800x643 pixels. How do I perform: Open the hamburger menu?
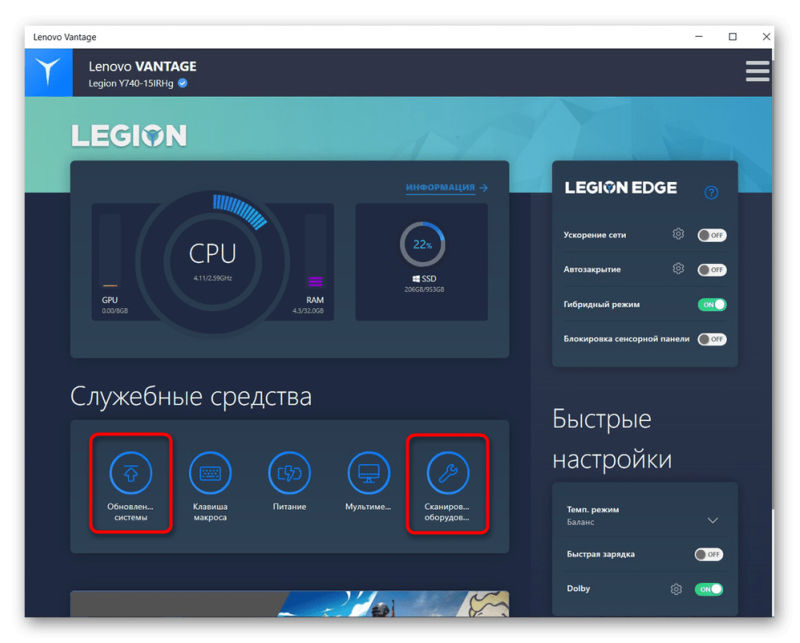(757, 71)
